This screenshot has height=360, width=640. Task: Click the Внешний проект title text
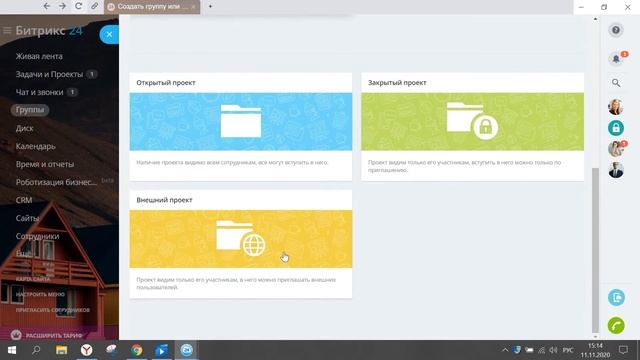(x=164, y=200)
